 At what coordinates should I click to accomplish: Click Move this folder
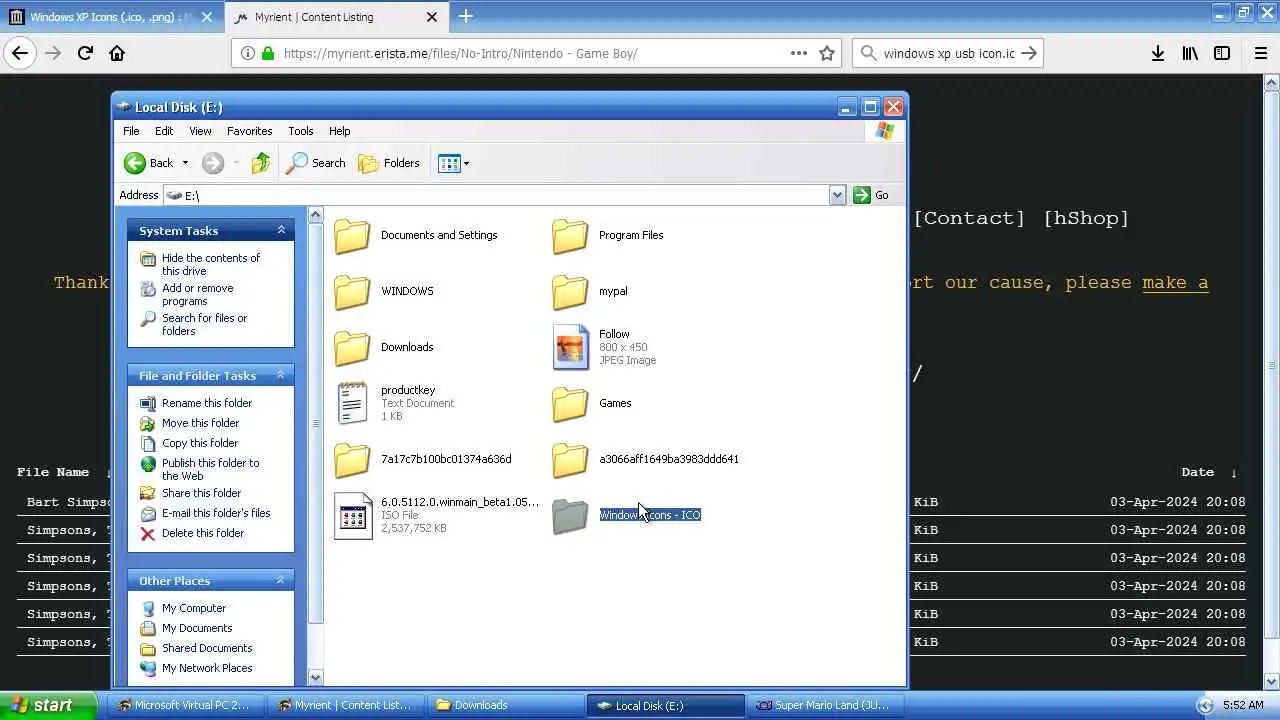click(200, 423)
